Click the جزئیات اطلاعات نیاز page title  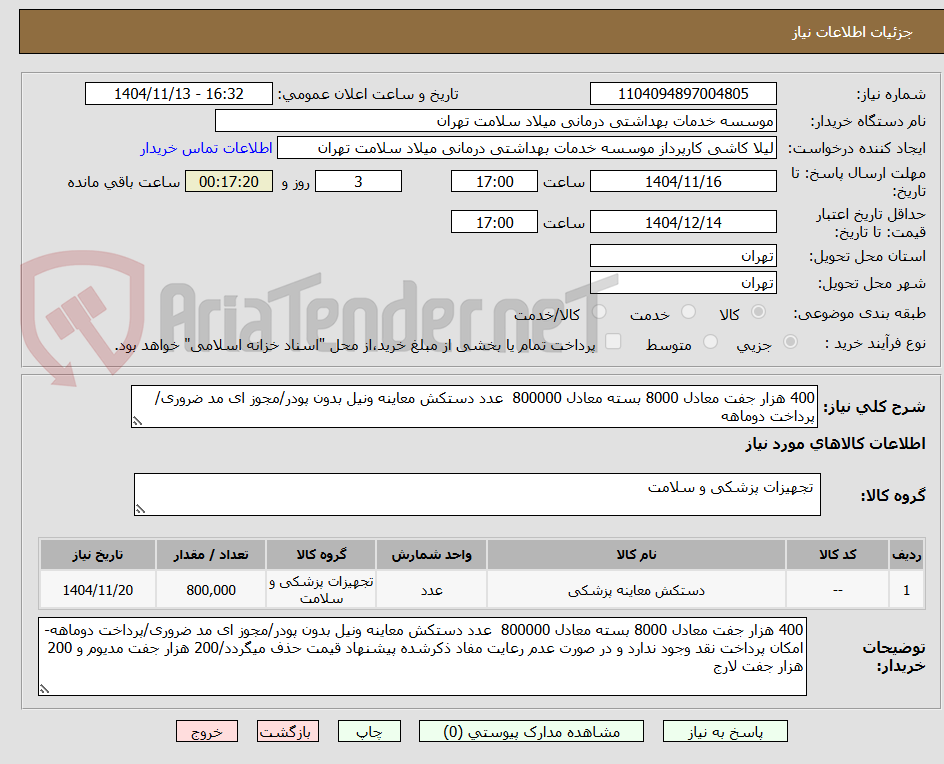coord(852,32)
